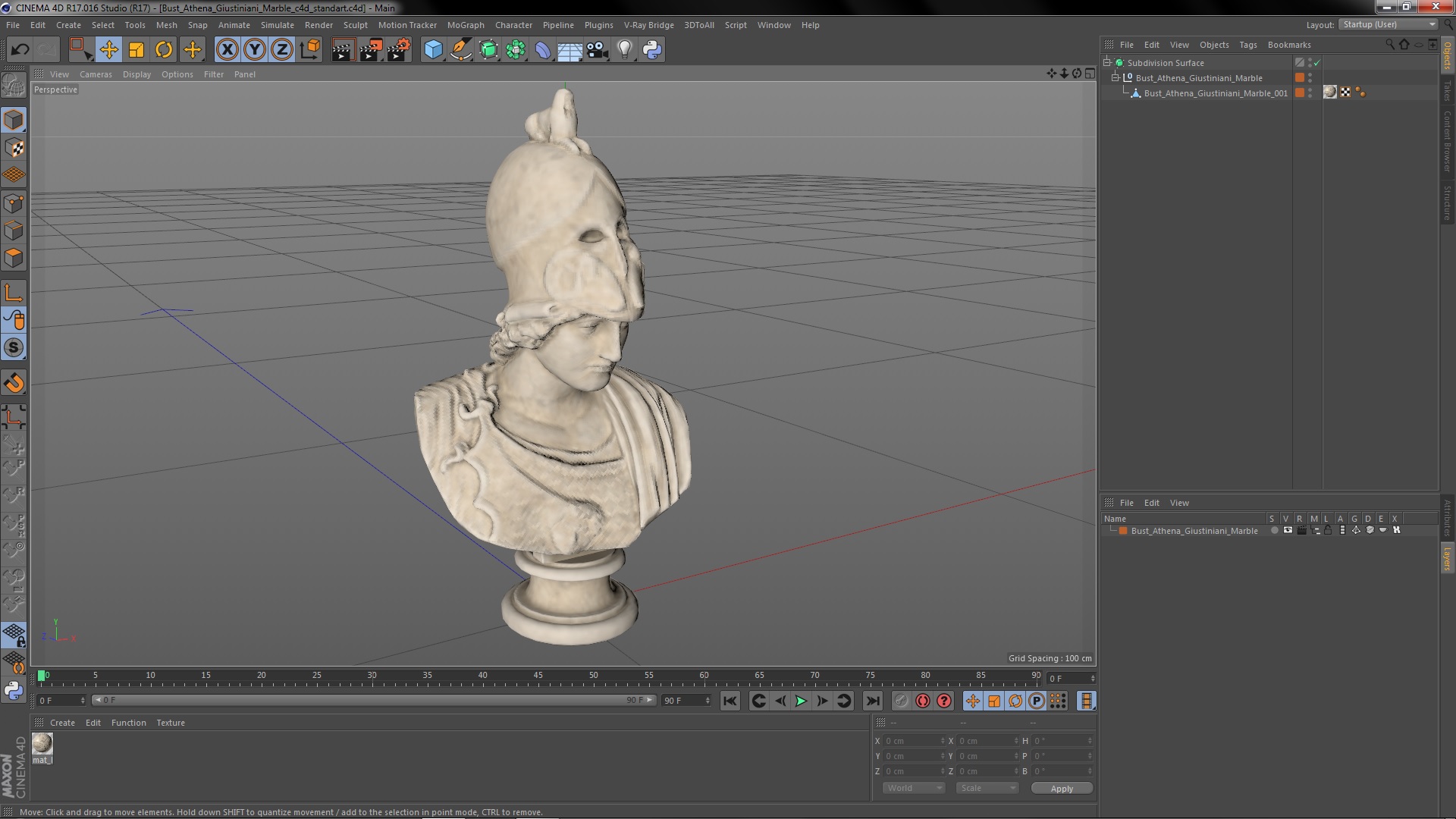The image size is (1456, 819).
Task: Switch to Texture mode in left palette
Action: click(x=14, y=148)
